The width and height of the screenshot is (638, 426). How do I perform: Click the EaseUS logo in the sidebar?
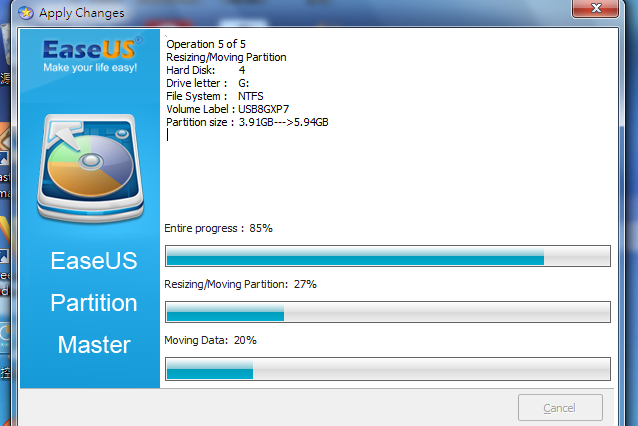[x=93, y=49]
